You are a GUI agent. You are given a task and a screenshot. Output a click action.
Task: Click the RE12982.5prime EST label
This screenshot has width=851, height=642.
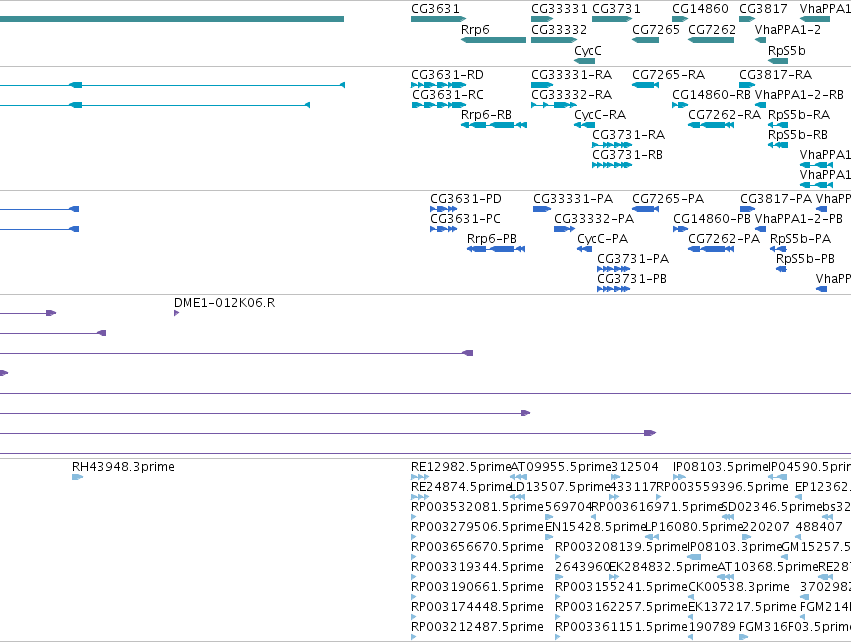coord(461,467)
